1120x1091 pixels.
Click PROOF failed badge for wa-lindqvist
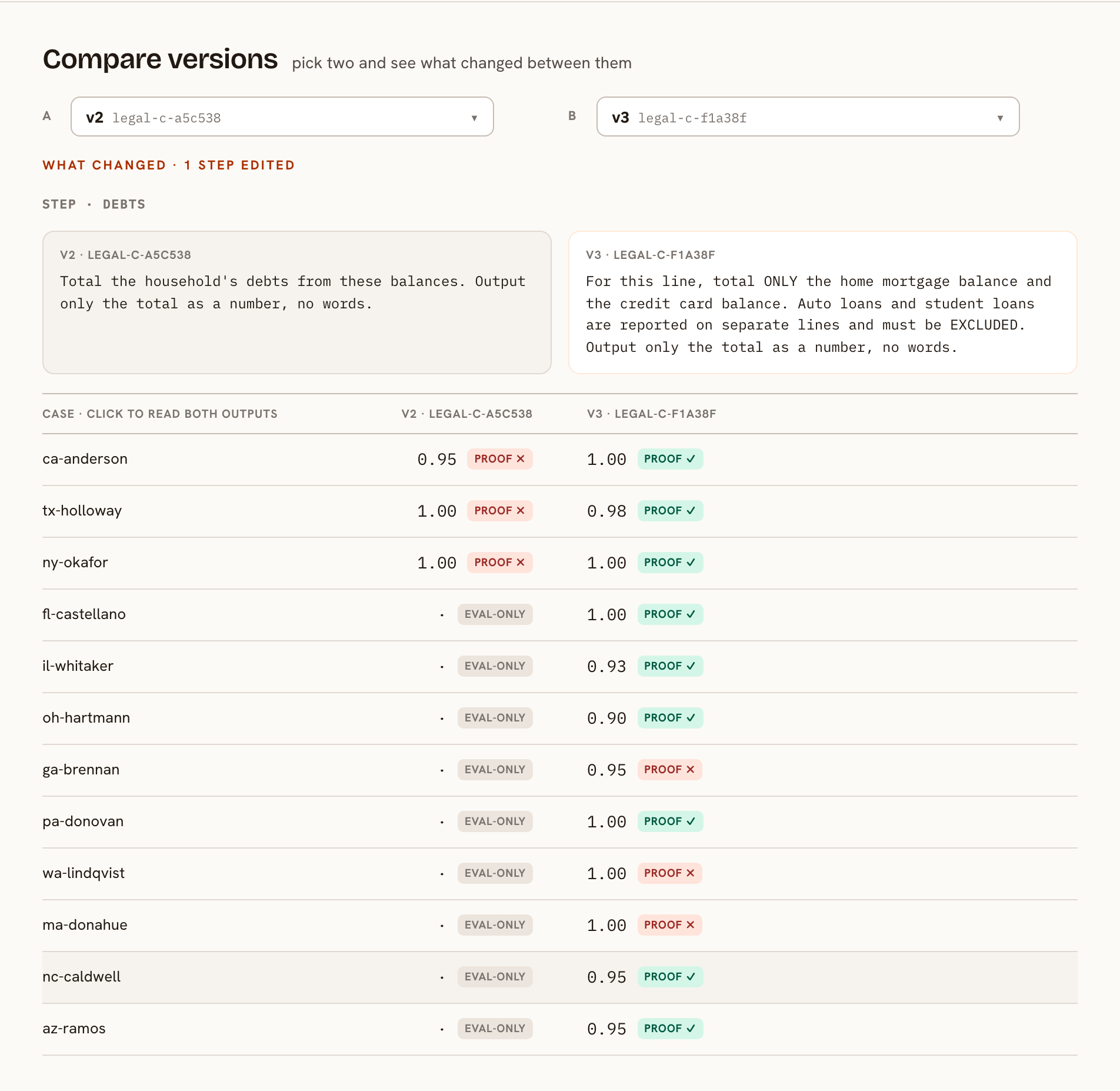pos(669,873)
